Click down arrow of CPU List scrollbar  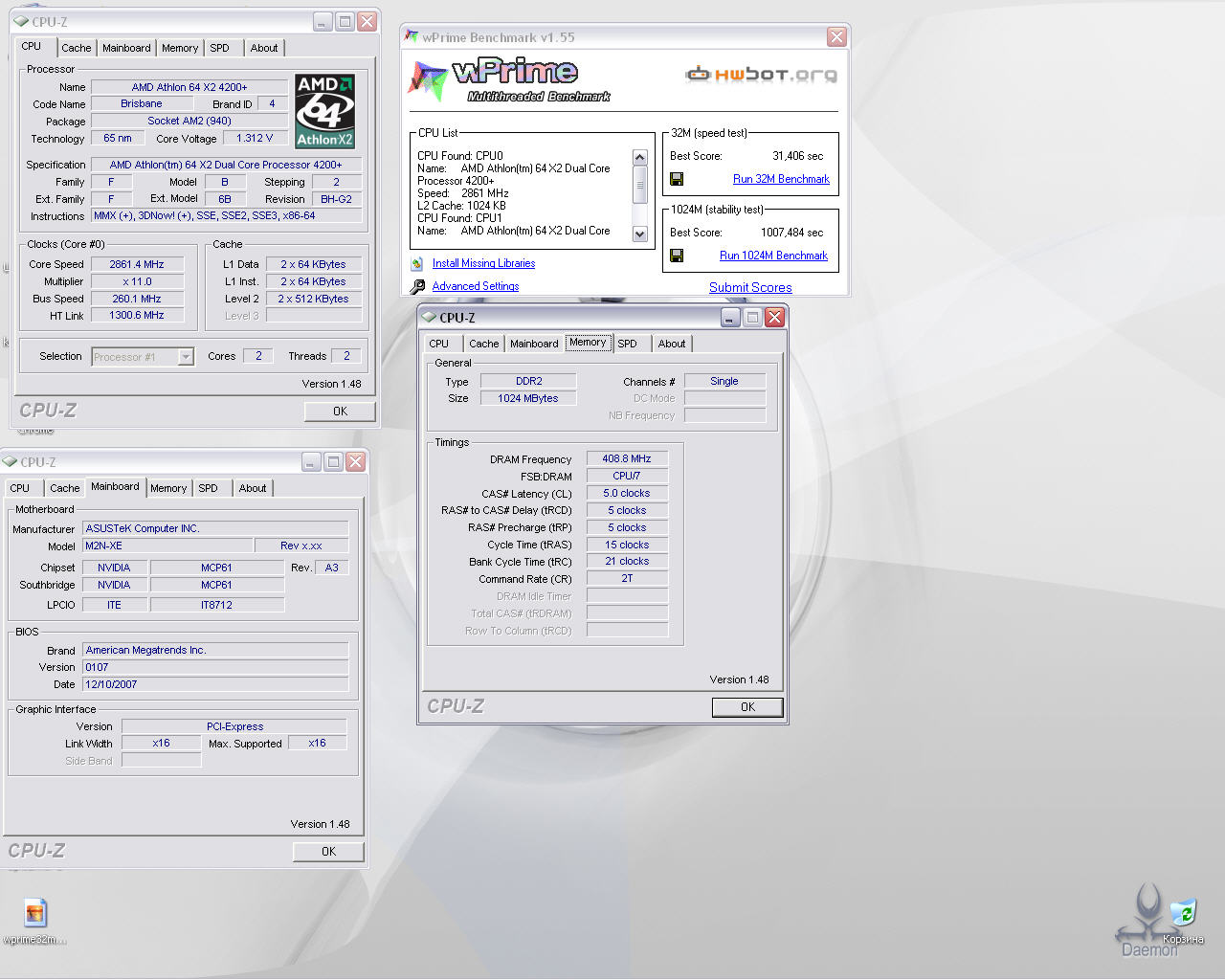coord(640,234)
